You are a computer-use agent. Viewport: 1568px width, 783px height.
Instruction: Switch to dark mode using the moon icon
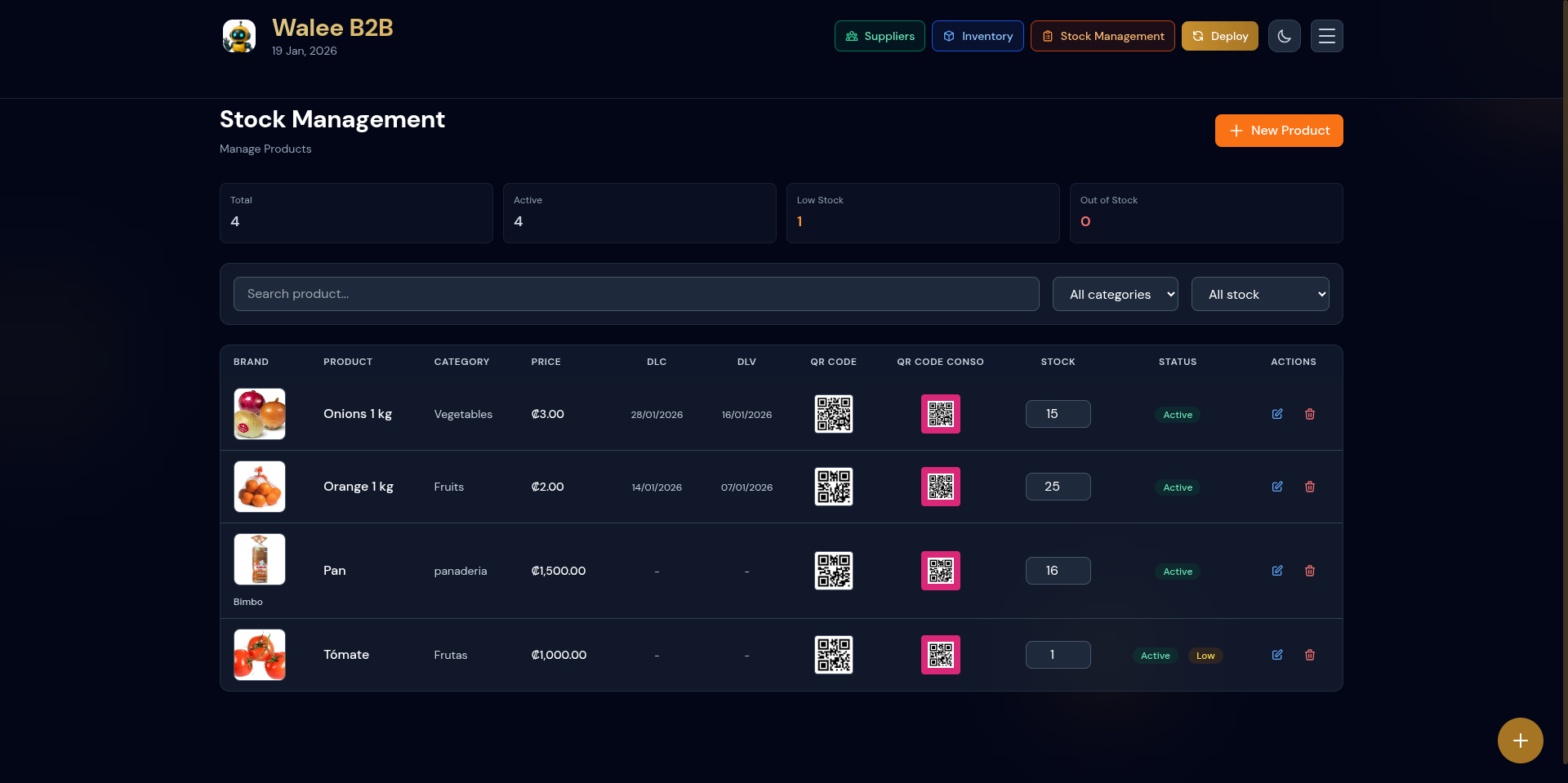1284,36
